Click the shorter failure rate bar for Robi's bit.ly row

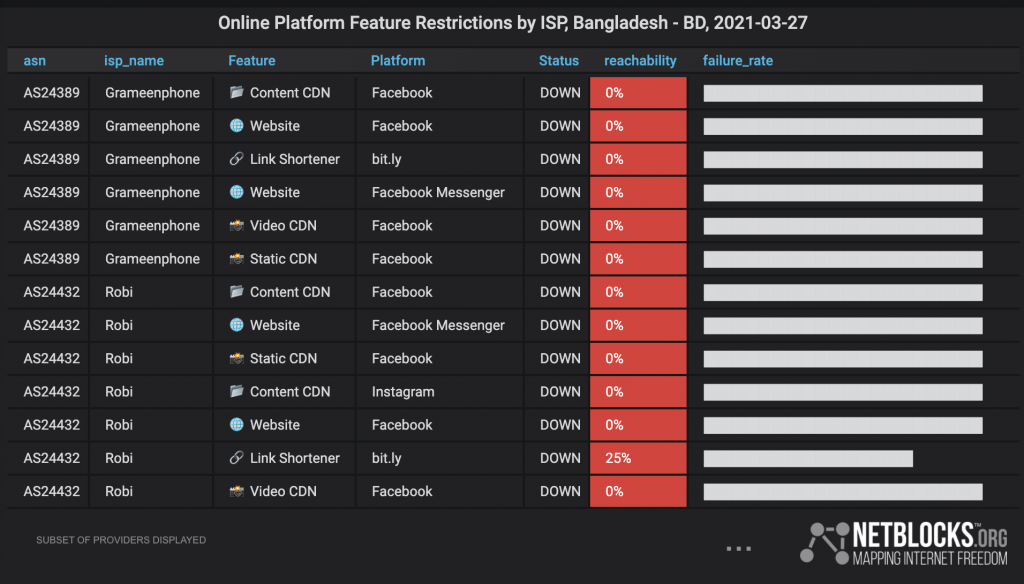[x=808, y=459]
